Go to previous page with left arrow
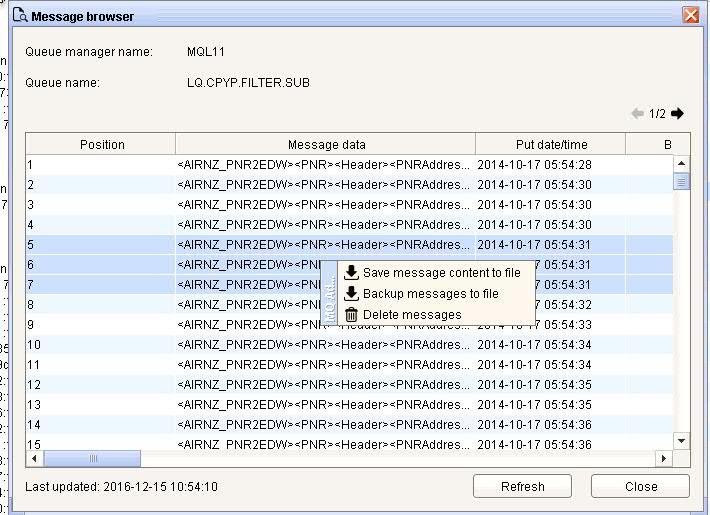 pyautogui.click(x=638, y=113)
